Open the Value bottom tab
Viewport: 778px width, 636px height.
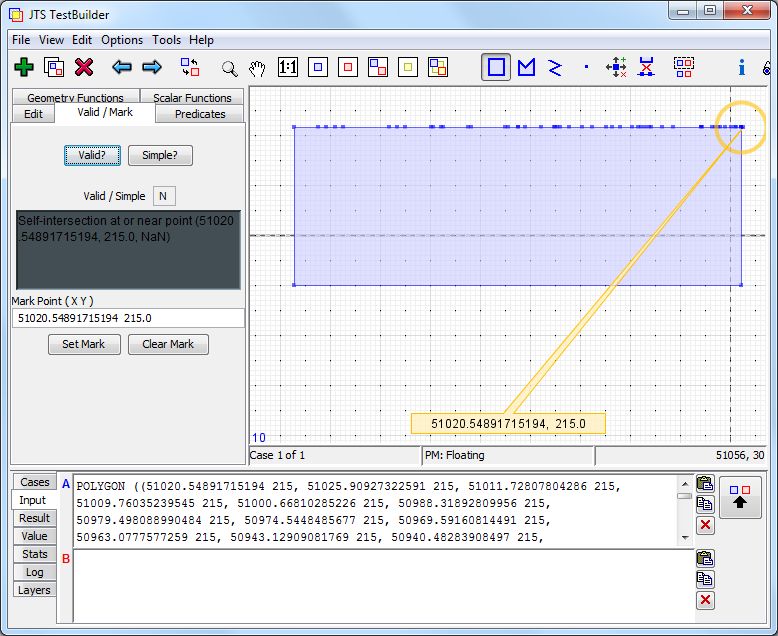click(x=35, y=536)
